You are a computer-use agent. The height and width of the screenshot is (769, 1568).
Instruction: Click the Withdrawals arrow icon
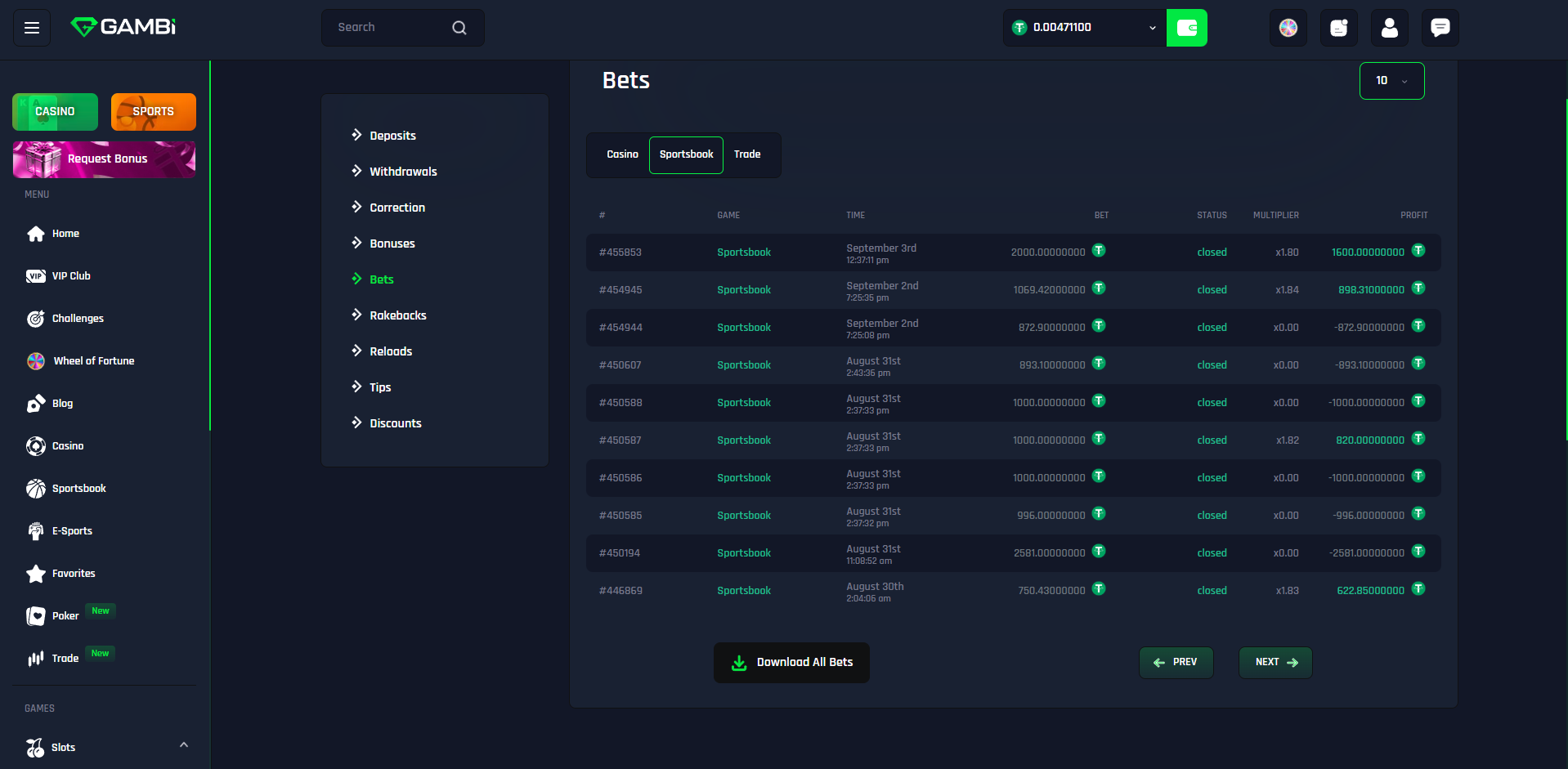356,171
